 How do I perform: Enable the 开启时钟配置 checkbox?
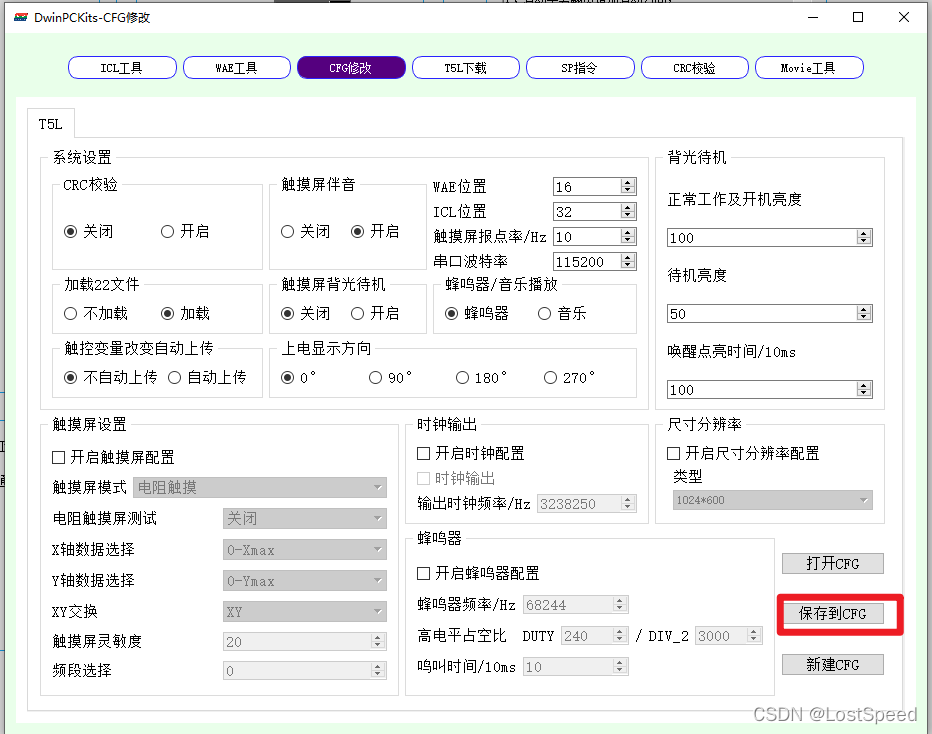423,453
